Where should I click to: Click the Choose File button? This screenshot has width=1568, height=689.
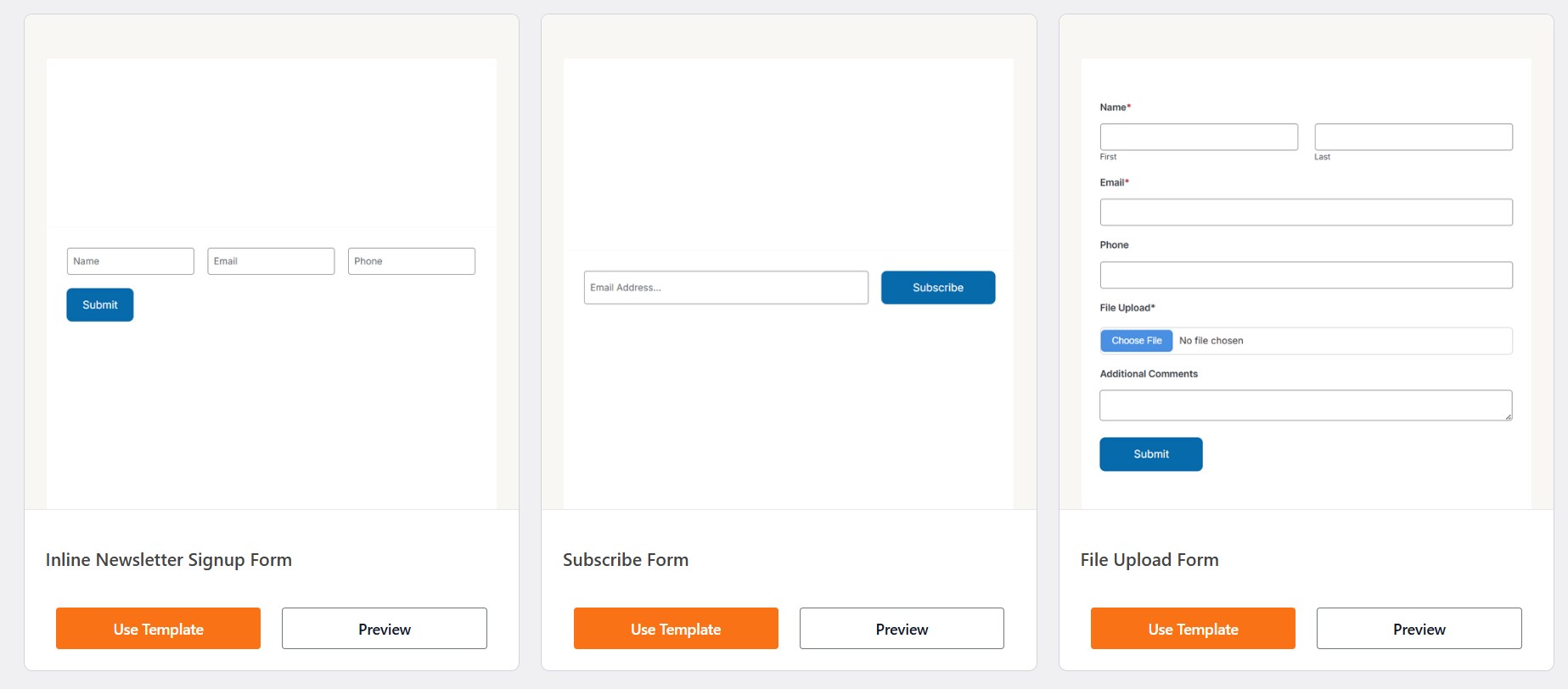(x=1136, y=340)
